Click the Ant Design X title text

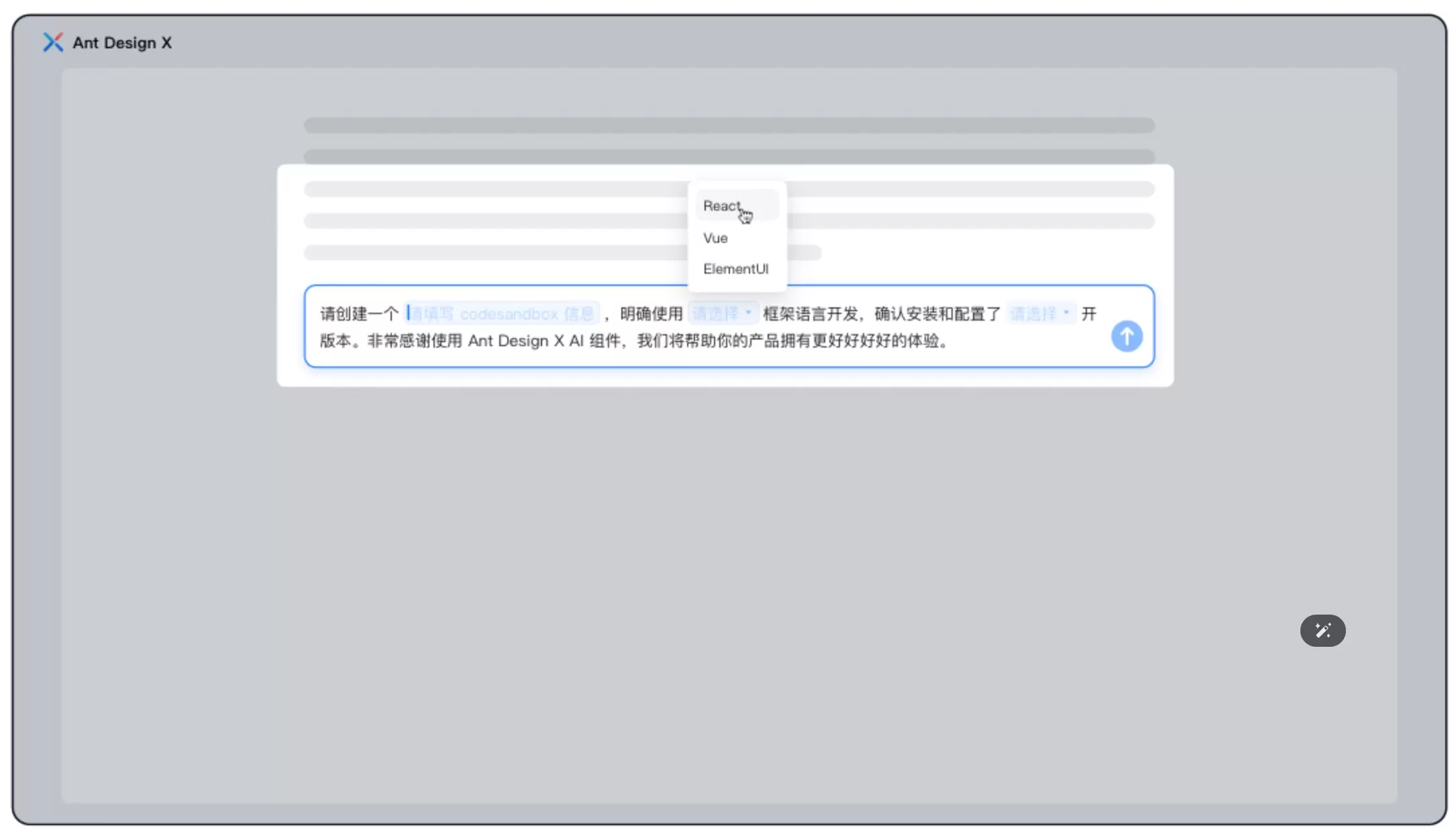[x=122, y=43]
